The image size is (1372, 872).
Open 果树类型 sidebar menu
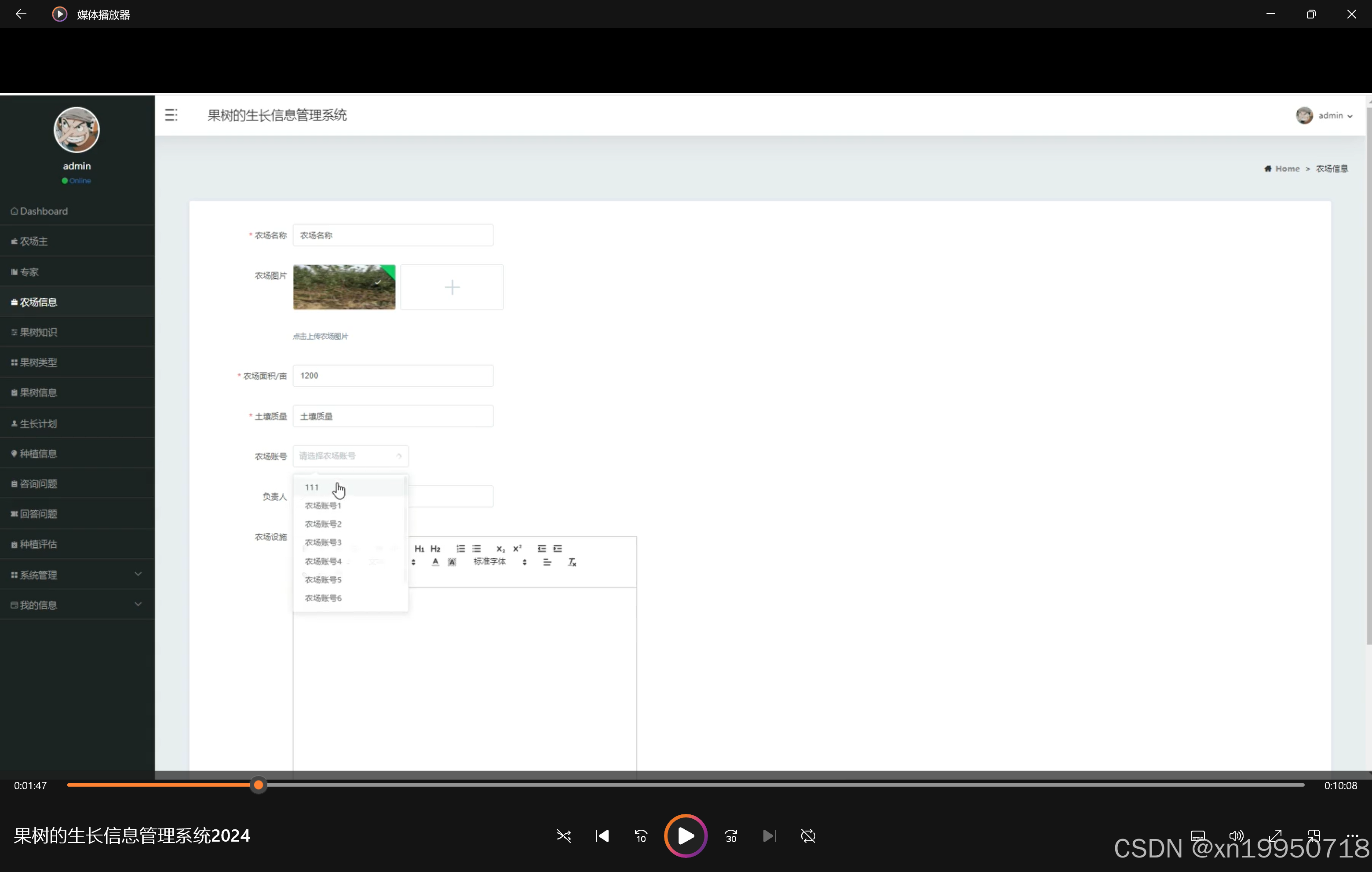point(77,363)
